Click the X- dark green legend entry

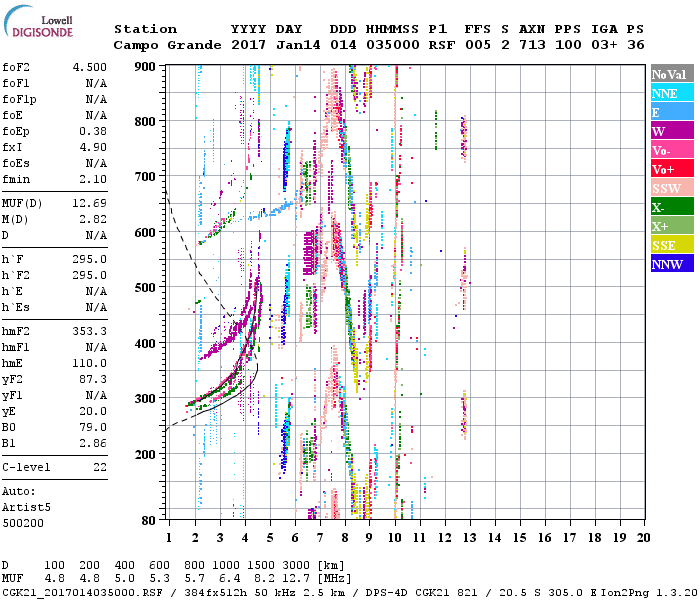point(671,207)
